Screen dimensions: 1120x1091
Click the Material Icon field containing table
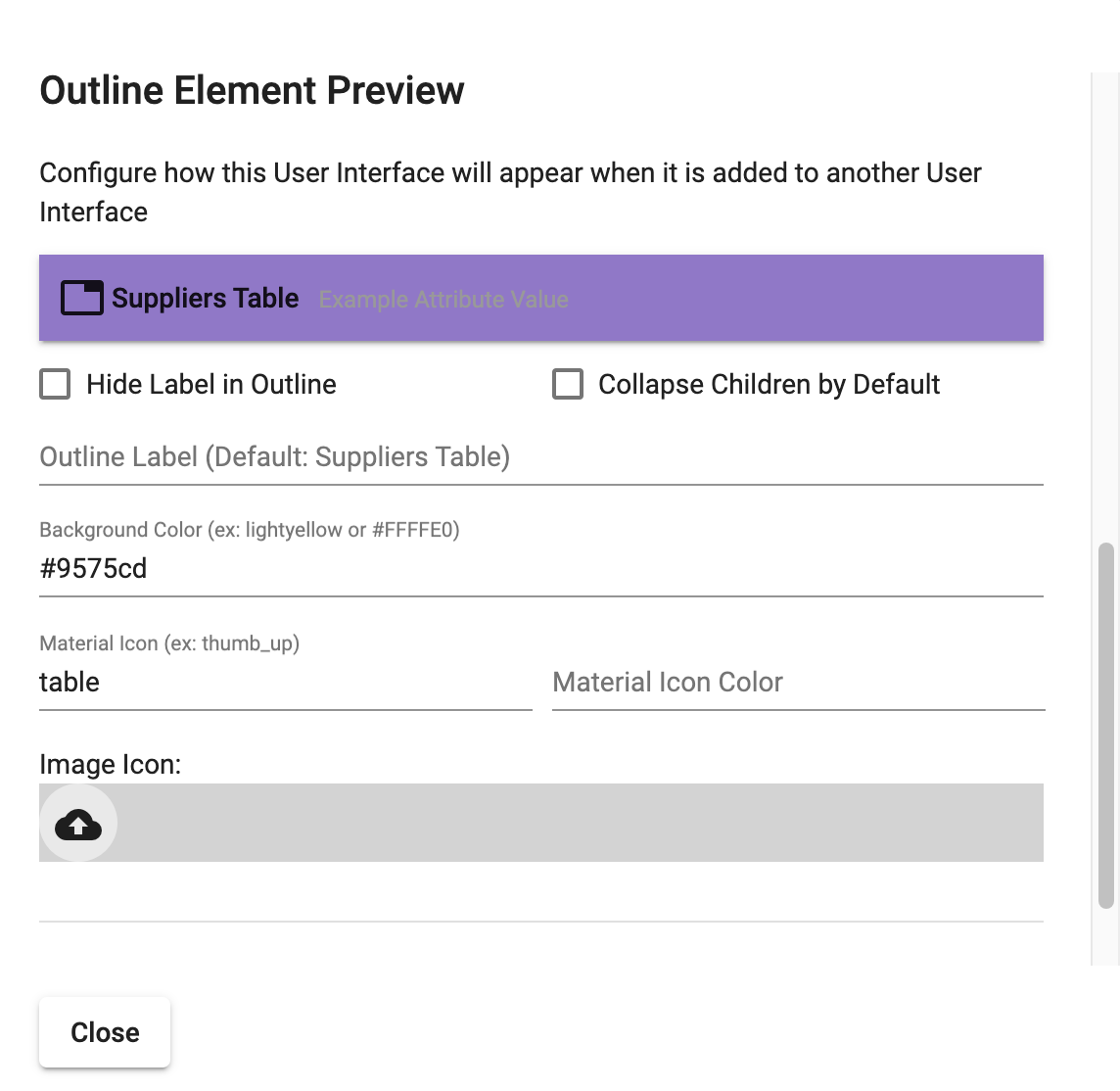click(x=286, y=683)
